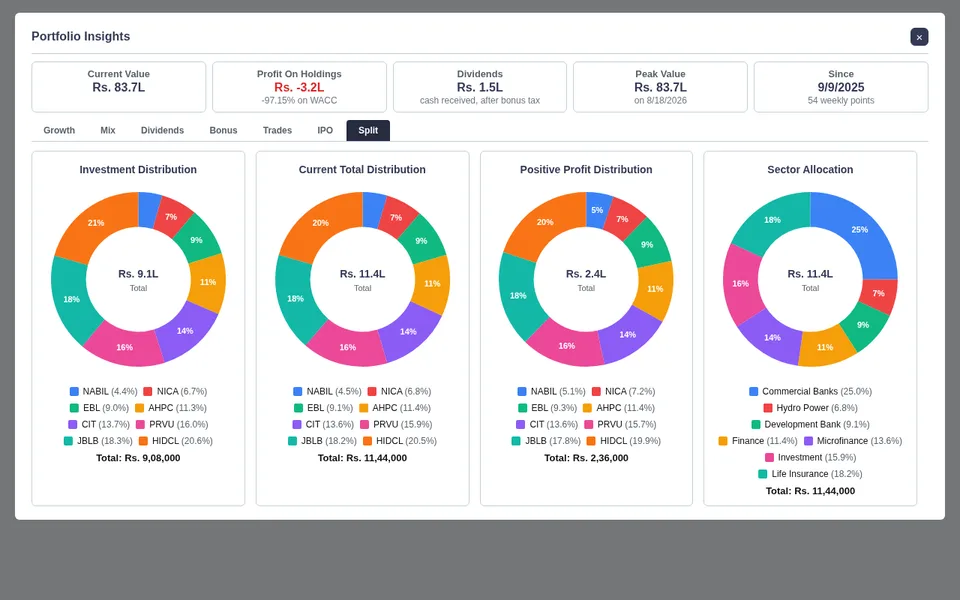Viewport: 960px width, 600px height.
Task: Toggle EBL legend entry in Investment Distribution
Action: [x=99, y=408]
